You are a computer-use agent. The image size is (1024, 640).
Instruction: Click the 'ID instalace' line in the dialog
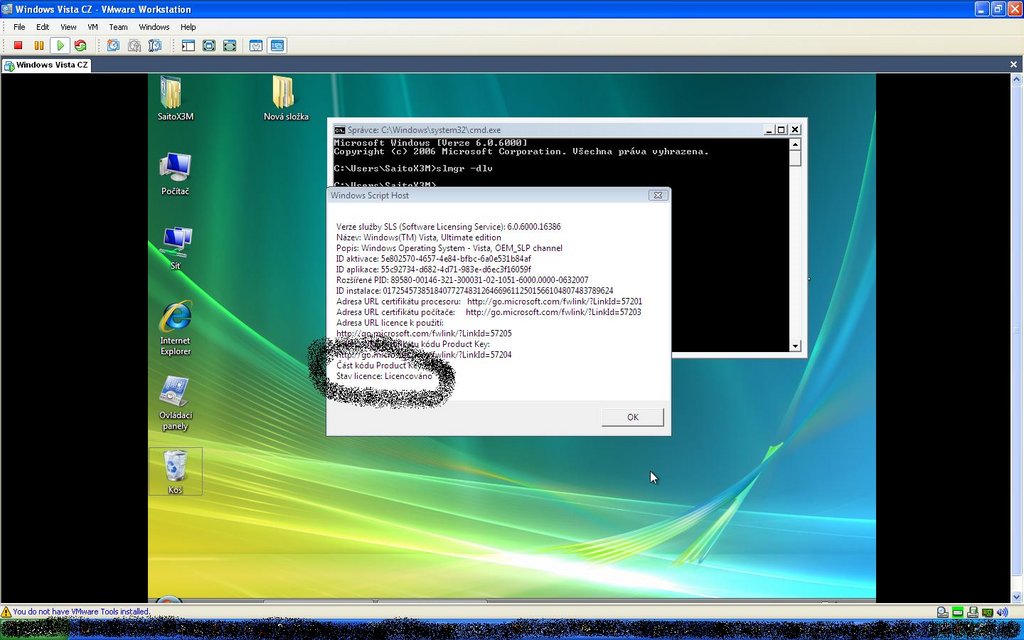(x=475, y=291)
